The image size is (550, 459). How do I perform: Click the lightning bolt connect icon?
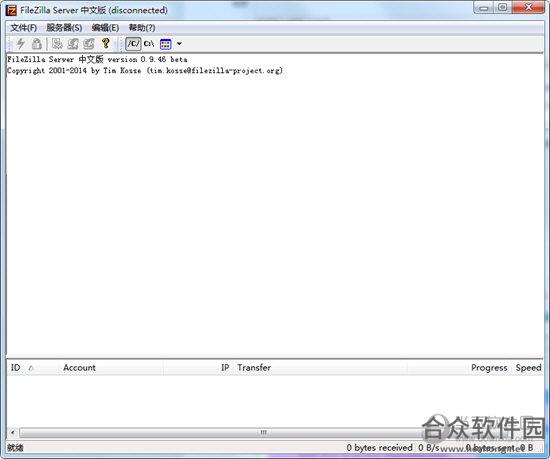point(21,44)
